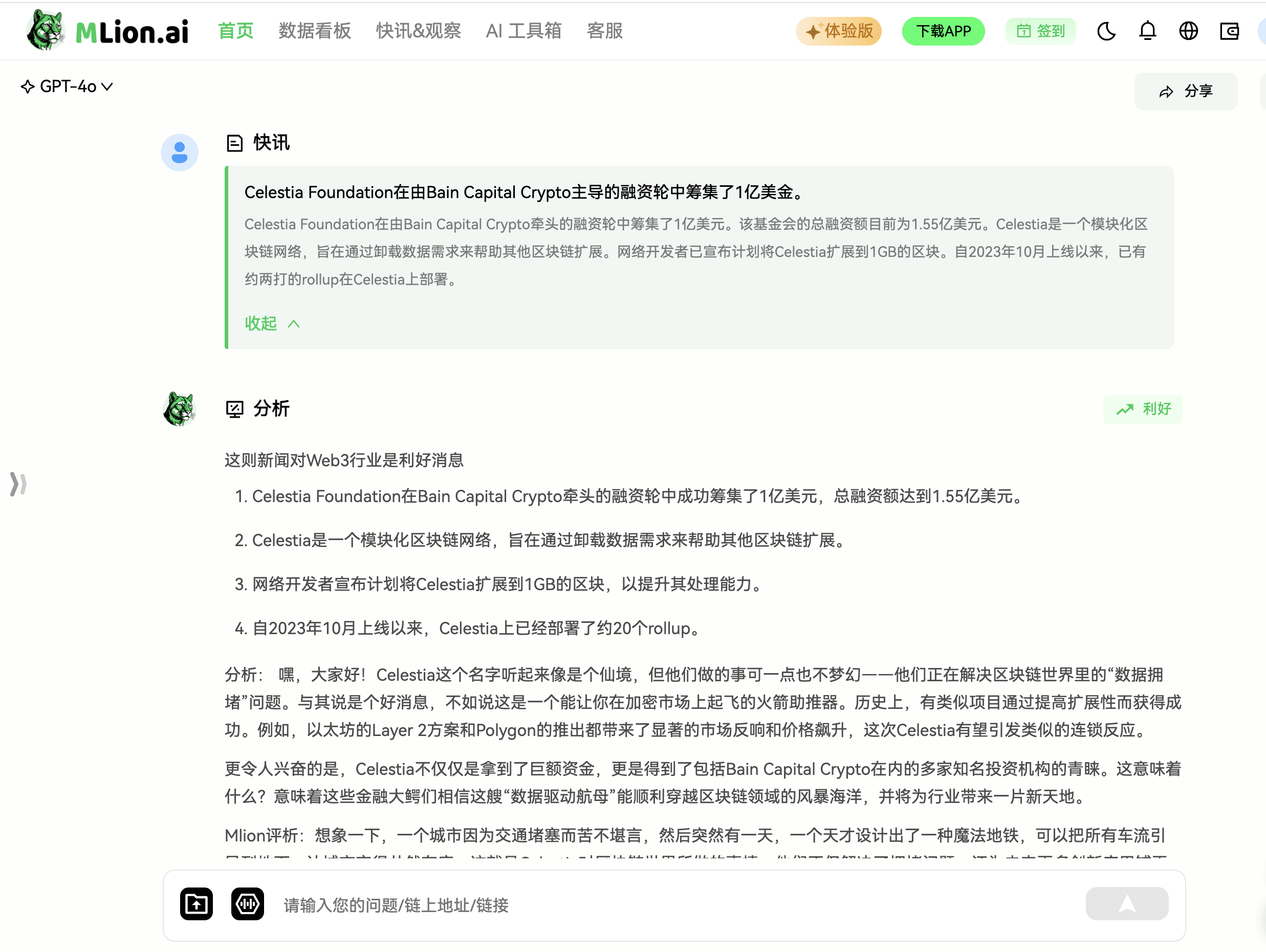1266x952 pixels.
Task: Expand the GPT-4o model dropdown
Action: click(x=67, y=86)
